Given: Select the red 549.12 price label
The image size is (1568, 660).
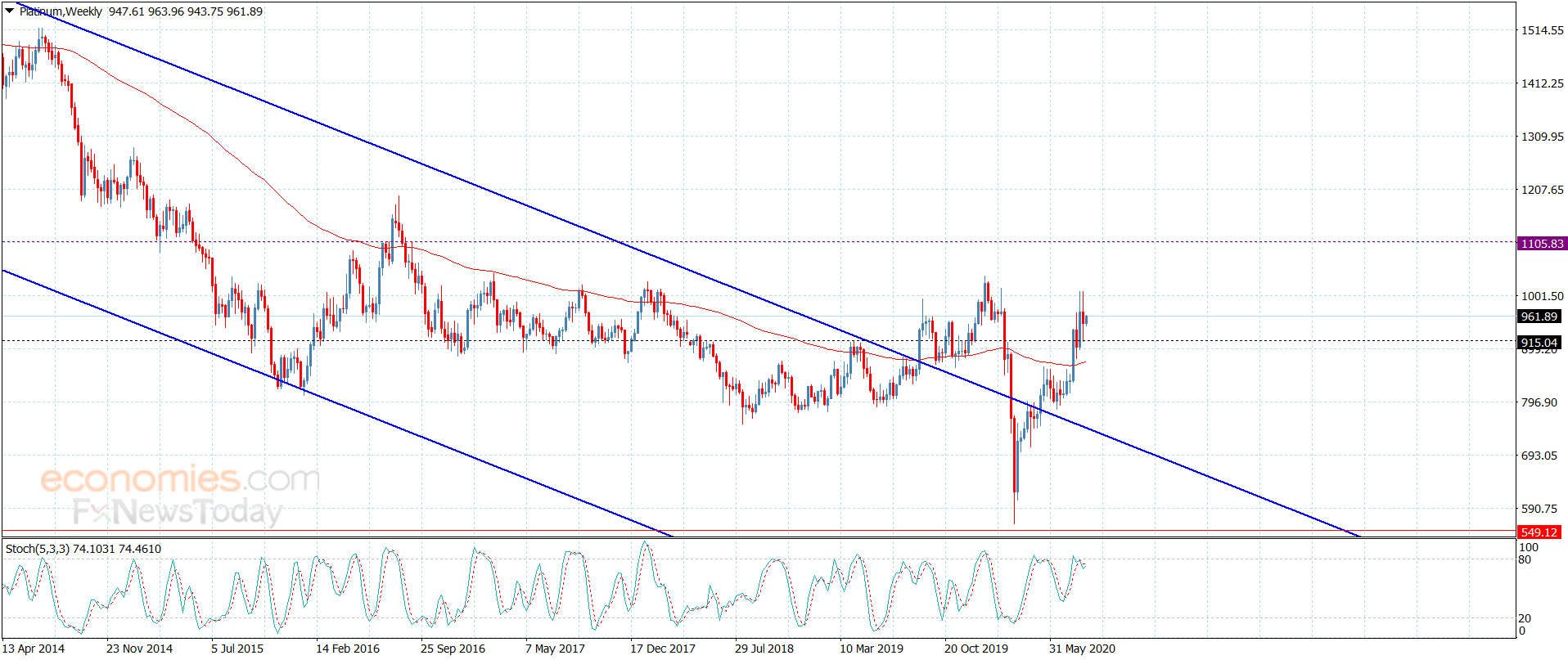Looking at the screenshot, I should [1539, 532].
